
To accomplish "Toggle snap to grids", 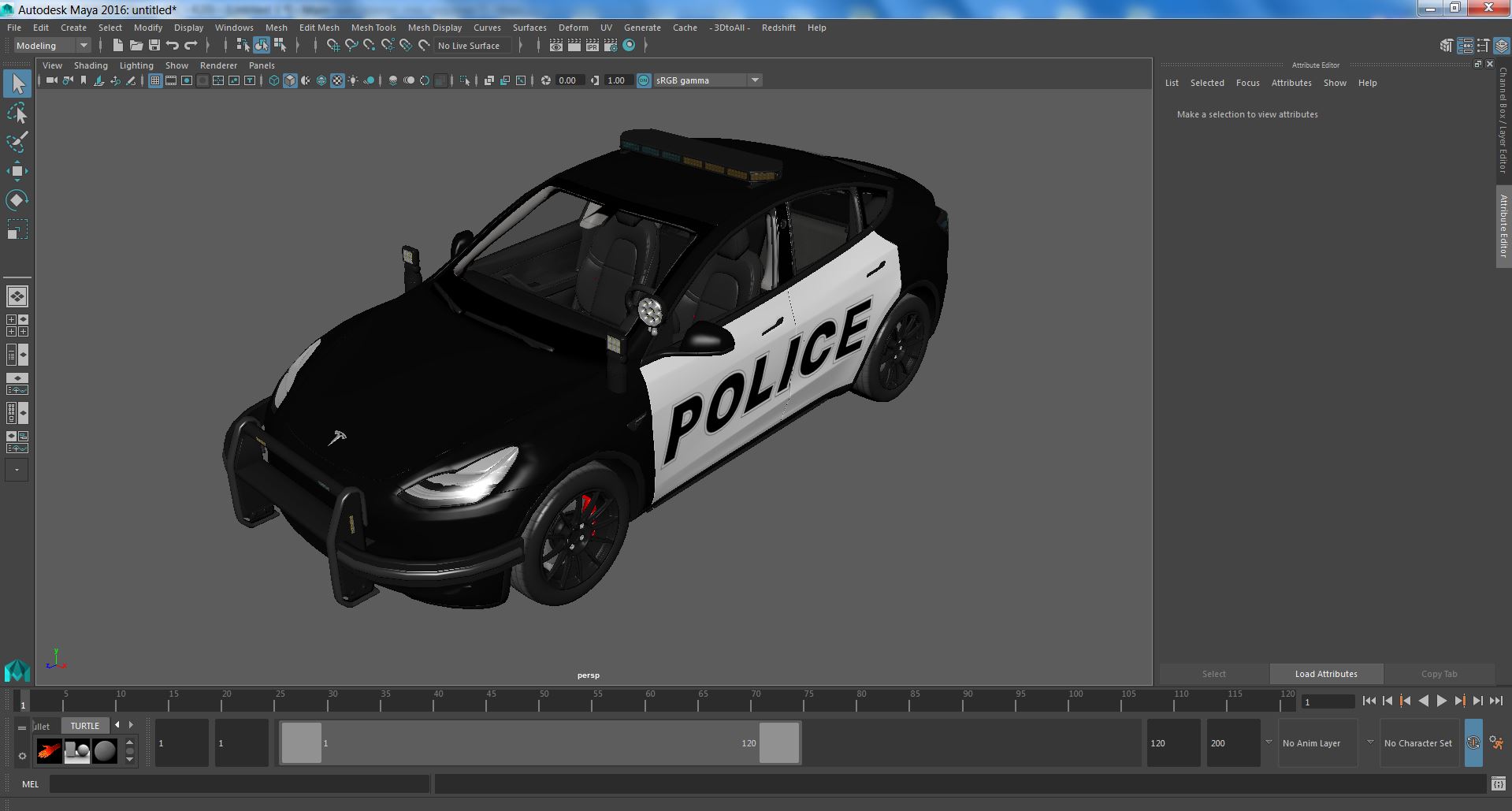I will [x=333, y=46].
